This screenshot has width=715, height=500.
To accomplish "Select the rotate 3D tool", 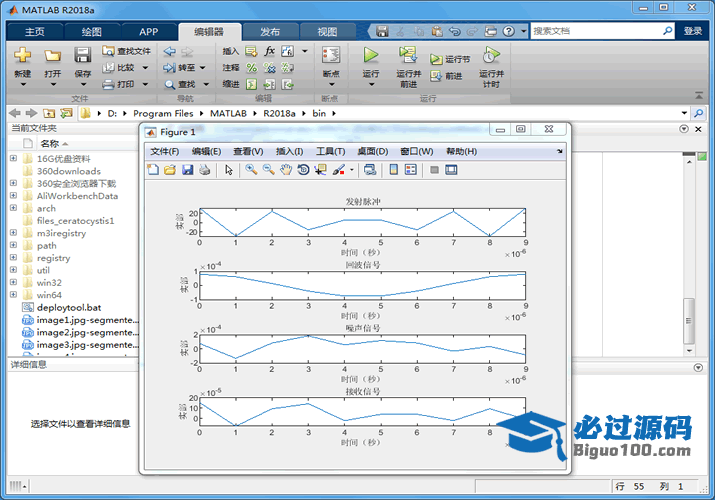I will pos(303,170).
